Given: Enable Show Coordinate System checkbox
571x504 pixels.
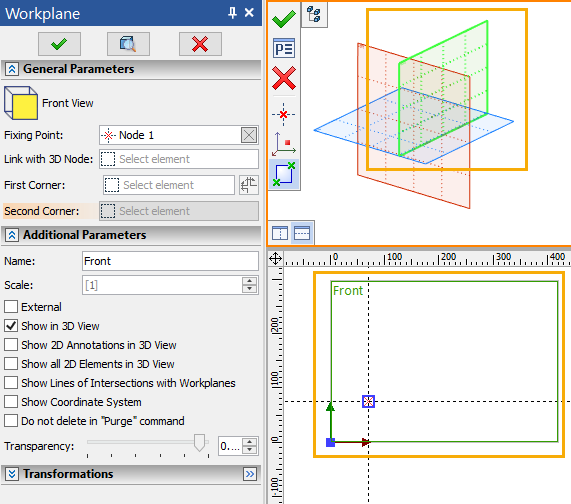Looking at the screenshot, I should click(x=11, y=401).
